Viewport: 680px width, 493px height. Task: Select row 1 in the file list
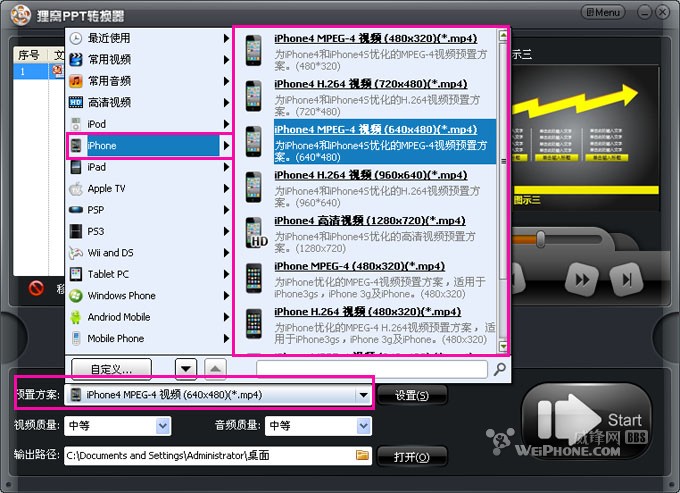point(38,72)
